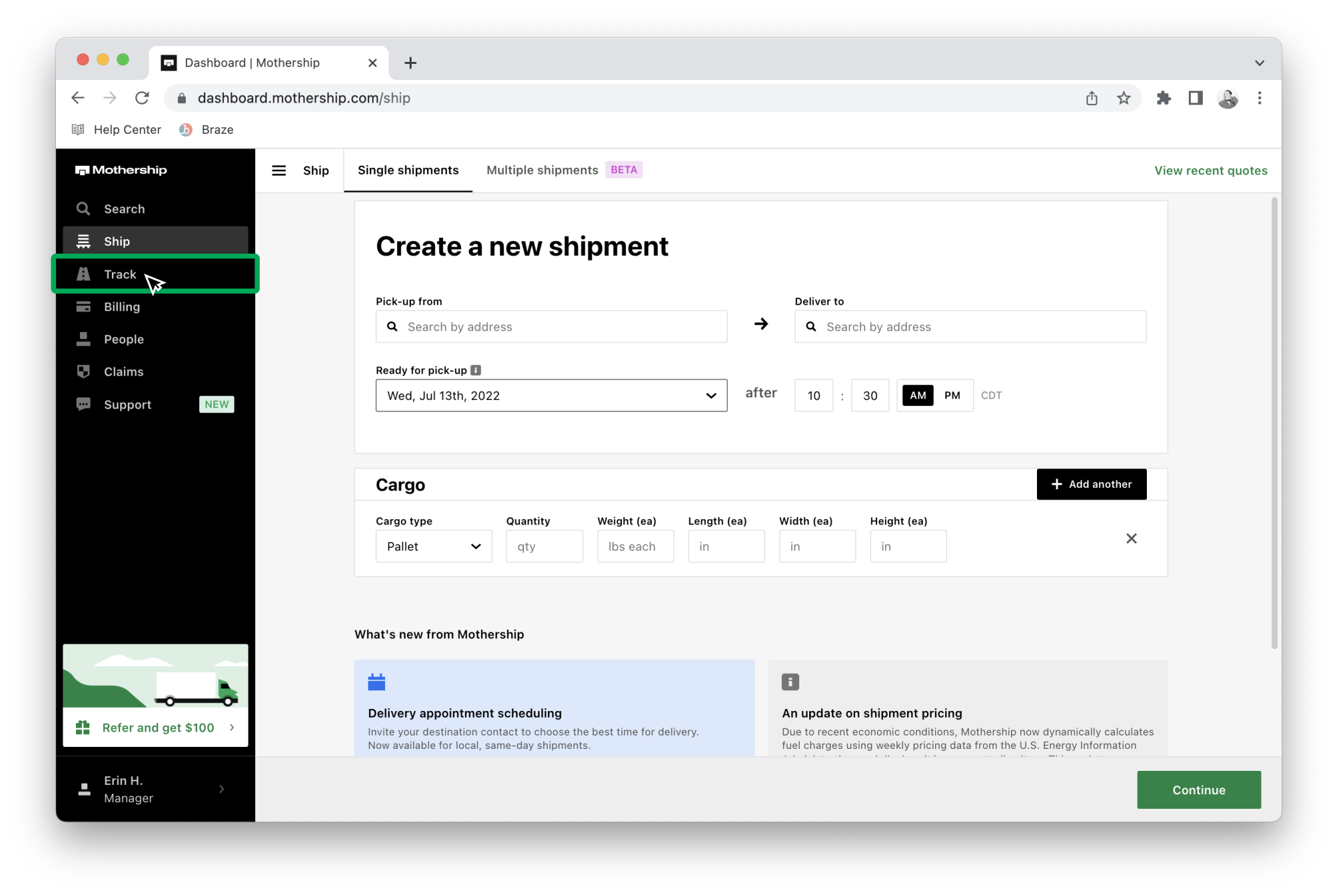The image size is (1338, 896).
Task: Click the Width (ea) input field
Action: [817, 547]
